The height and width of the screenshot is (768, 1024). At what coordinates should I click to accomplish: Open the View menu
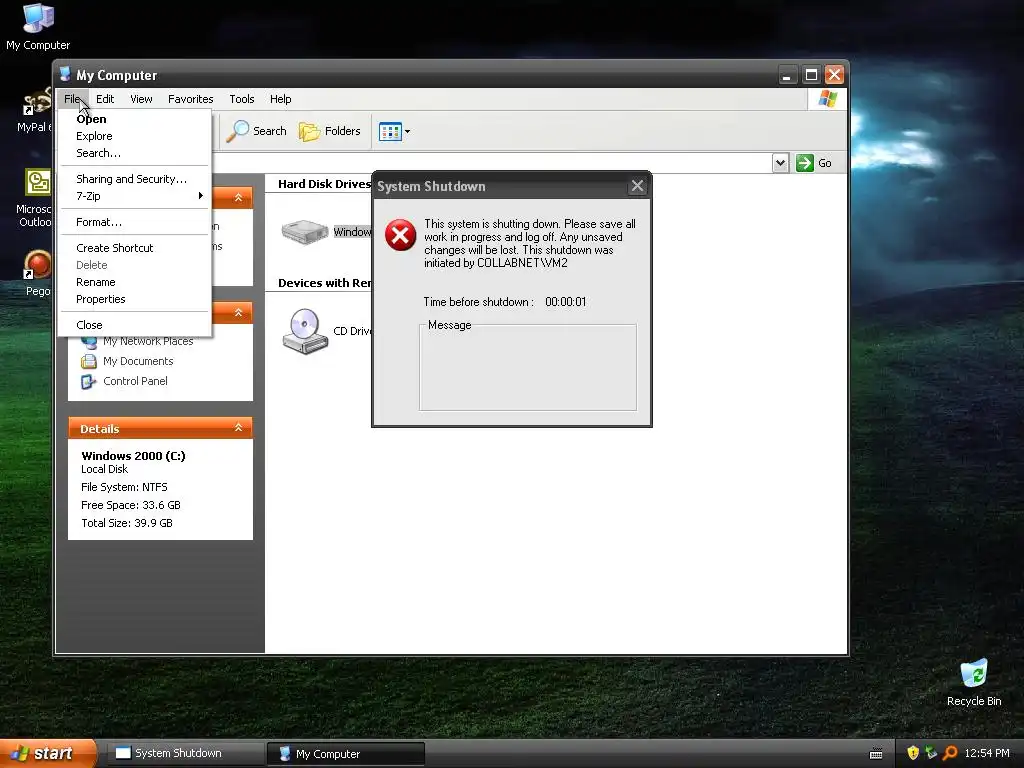[x=141, y=99]
